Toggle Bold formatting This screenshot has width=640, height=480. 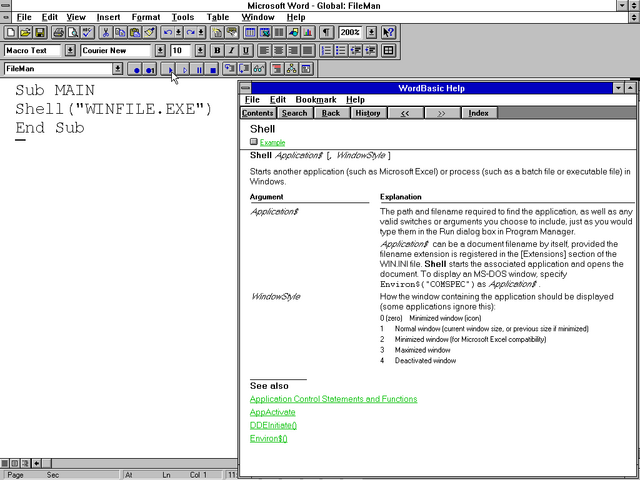click(x=218, y=51)
